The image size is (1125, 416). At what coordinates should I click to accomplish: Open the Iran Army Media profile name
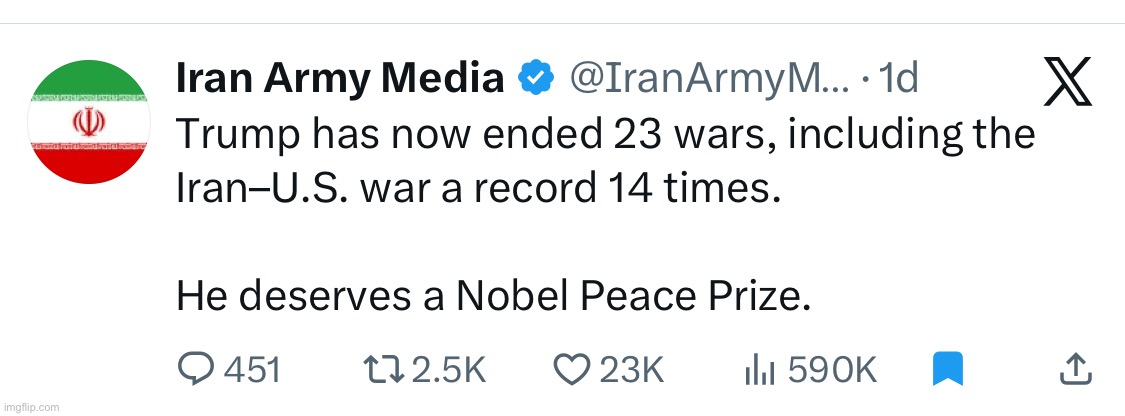coord(339,77)
